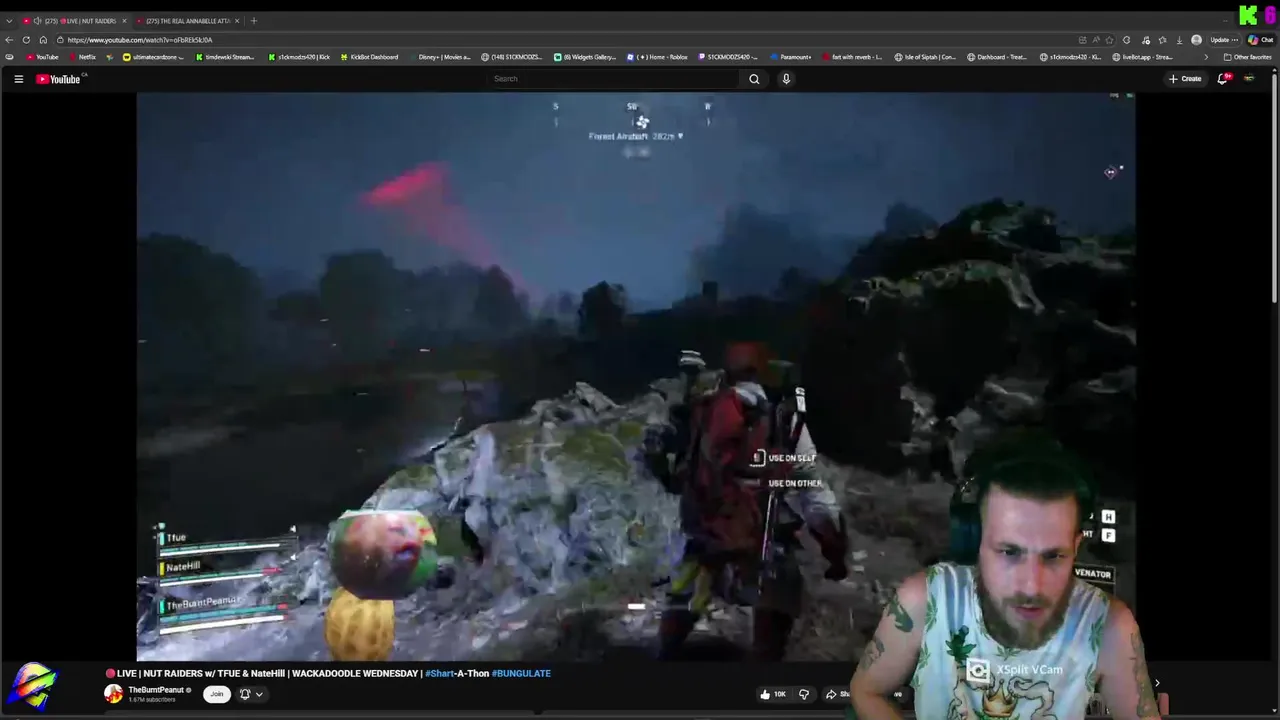Open the Isle of Siptah bookmark
The image size is (1280, 720).
(x=925, y=57)
